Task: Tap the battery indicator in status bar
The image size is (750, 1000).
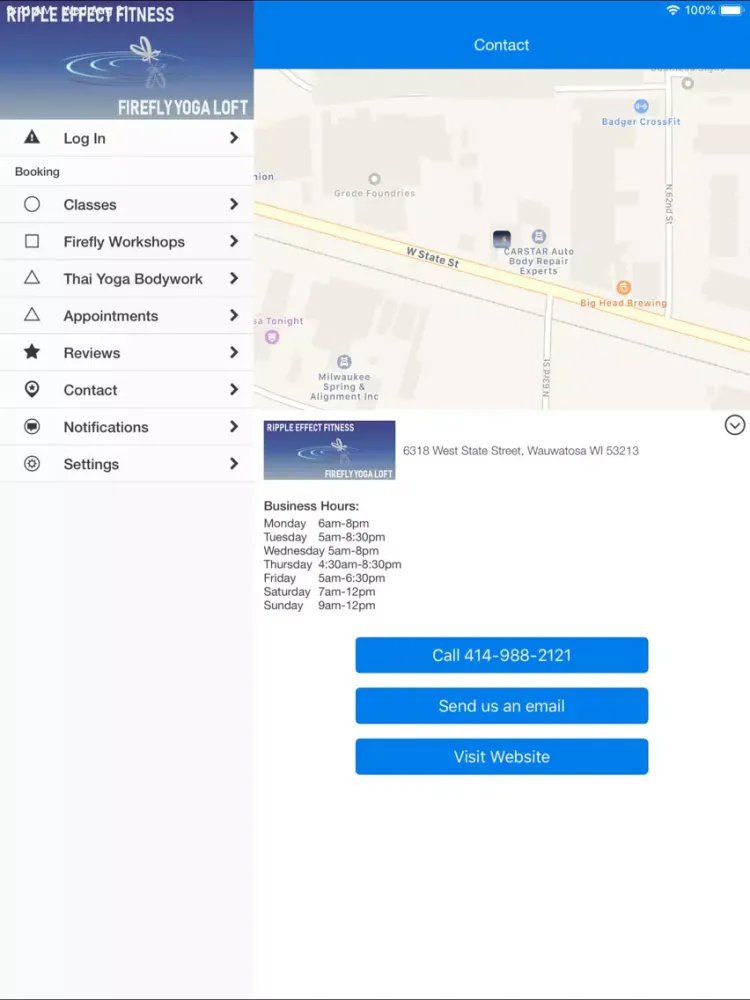Action: [731, 10]
